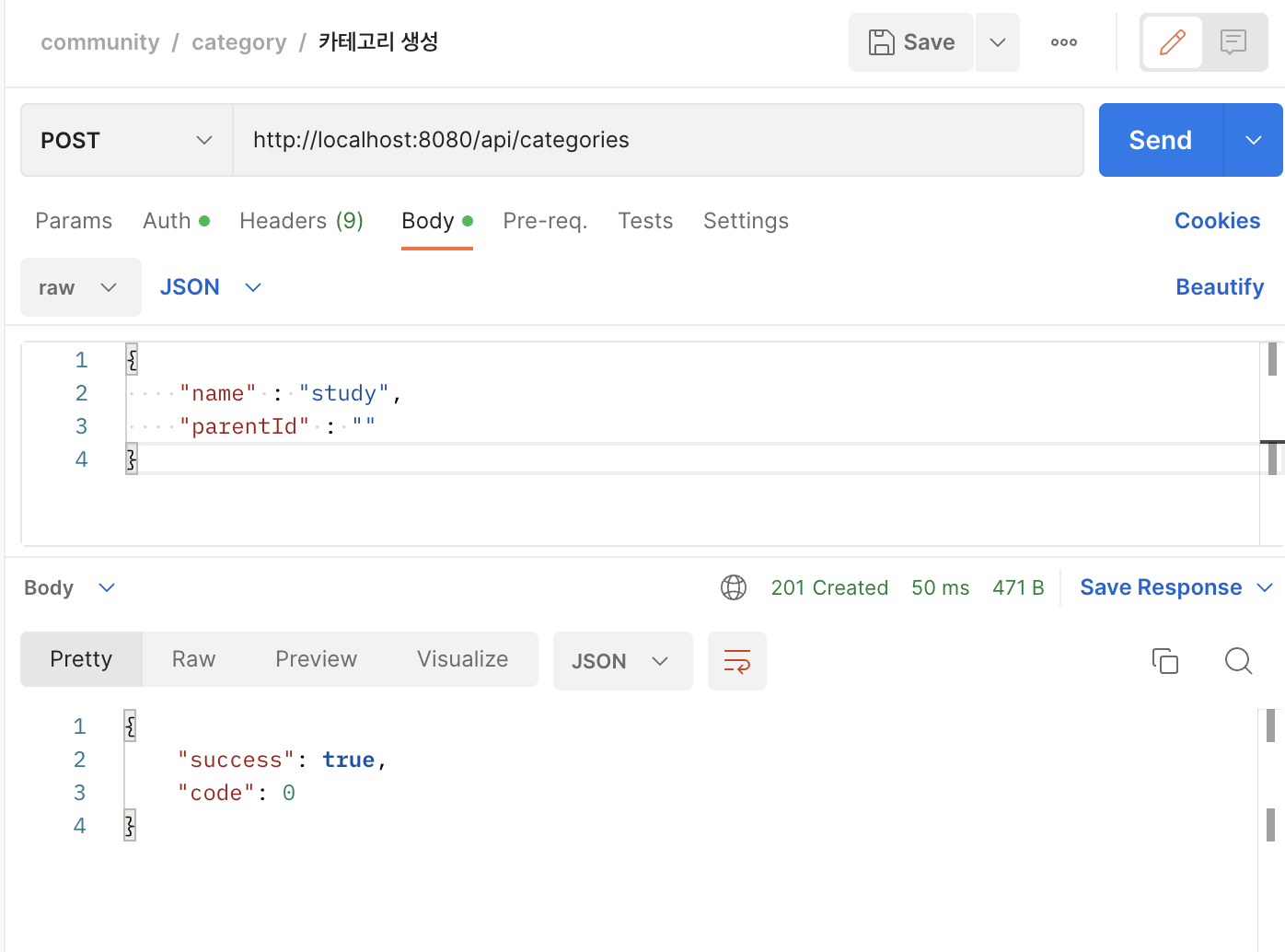This screenshot has height=952, width=1285.
Task: Place cursor on "parentId" line in body
Action: pyautogui.click(x=277, y=427)
